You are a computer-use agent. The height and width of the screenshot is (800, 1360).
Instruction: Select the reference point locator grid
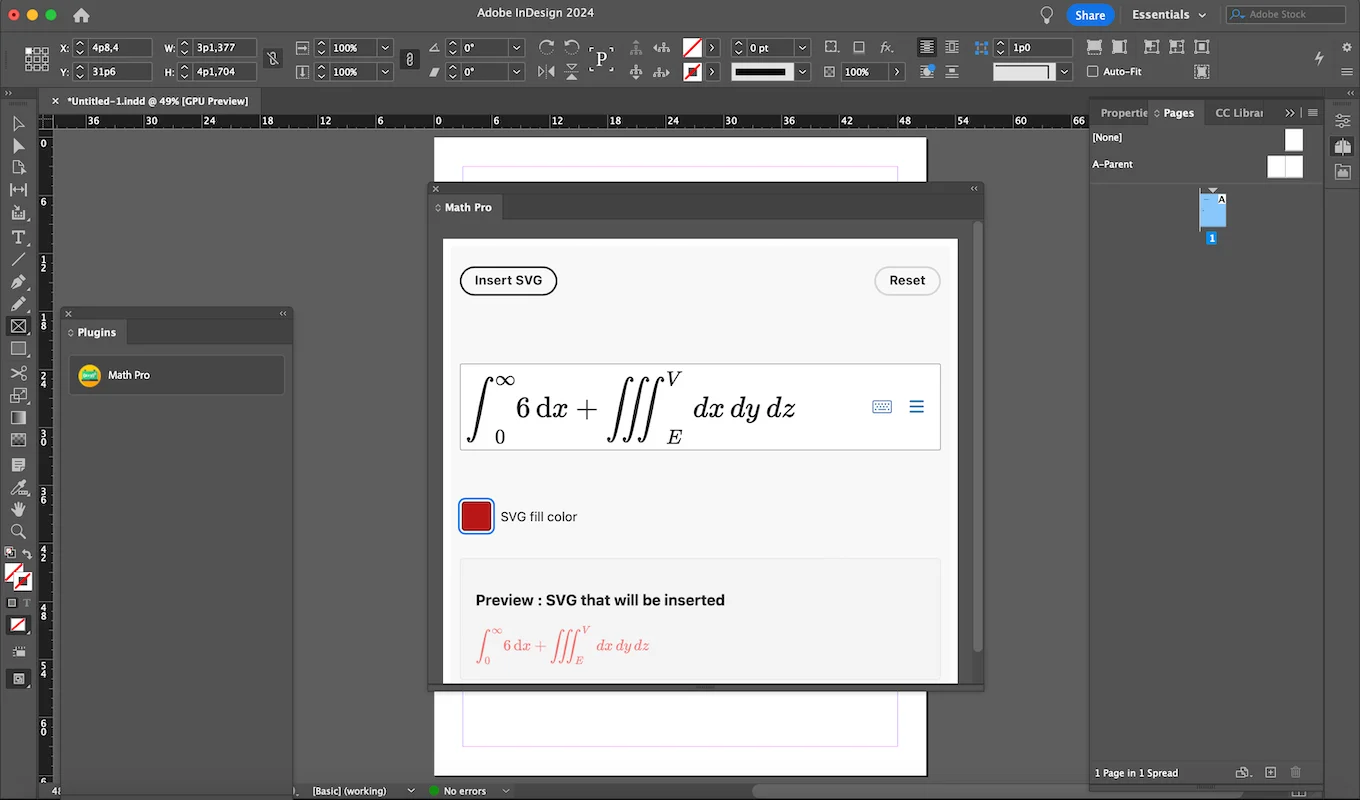[x=37, y=59]
